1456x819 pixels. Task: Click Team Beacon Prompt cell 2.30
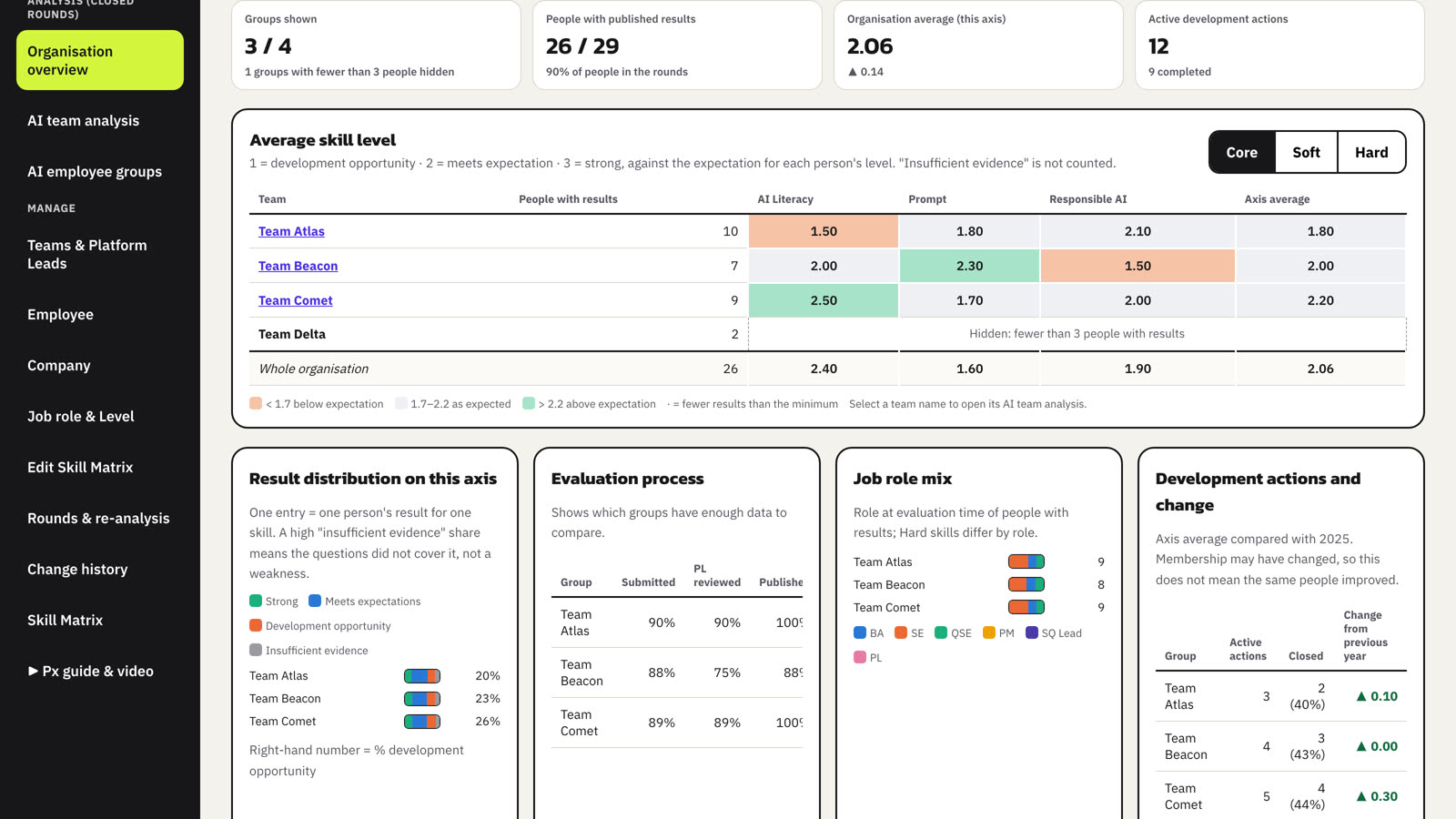969,266
